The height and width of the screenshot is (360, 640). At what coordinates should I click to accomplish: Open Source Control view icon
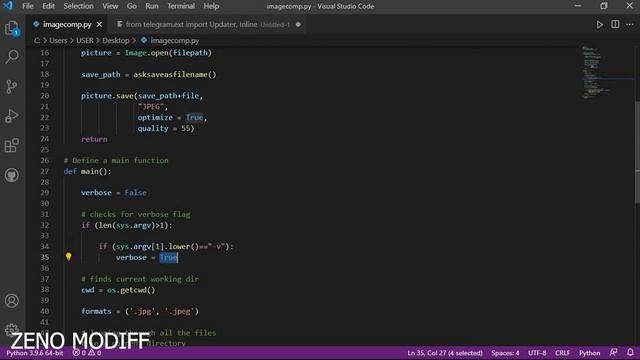tap(12, 86)
